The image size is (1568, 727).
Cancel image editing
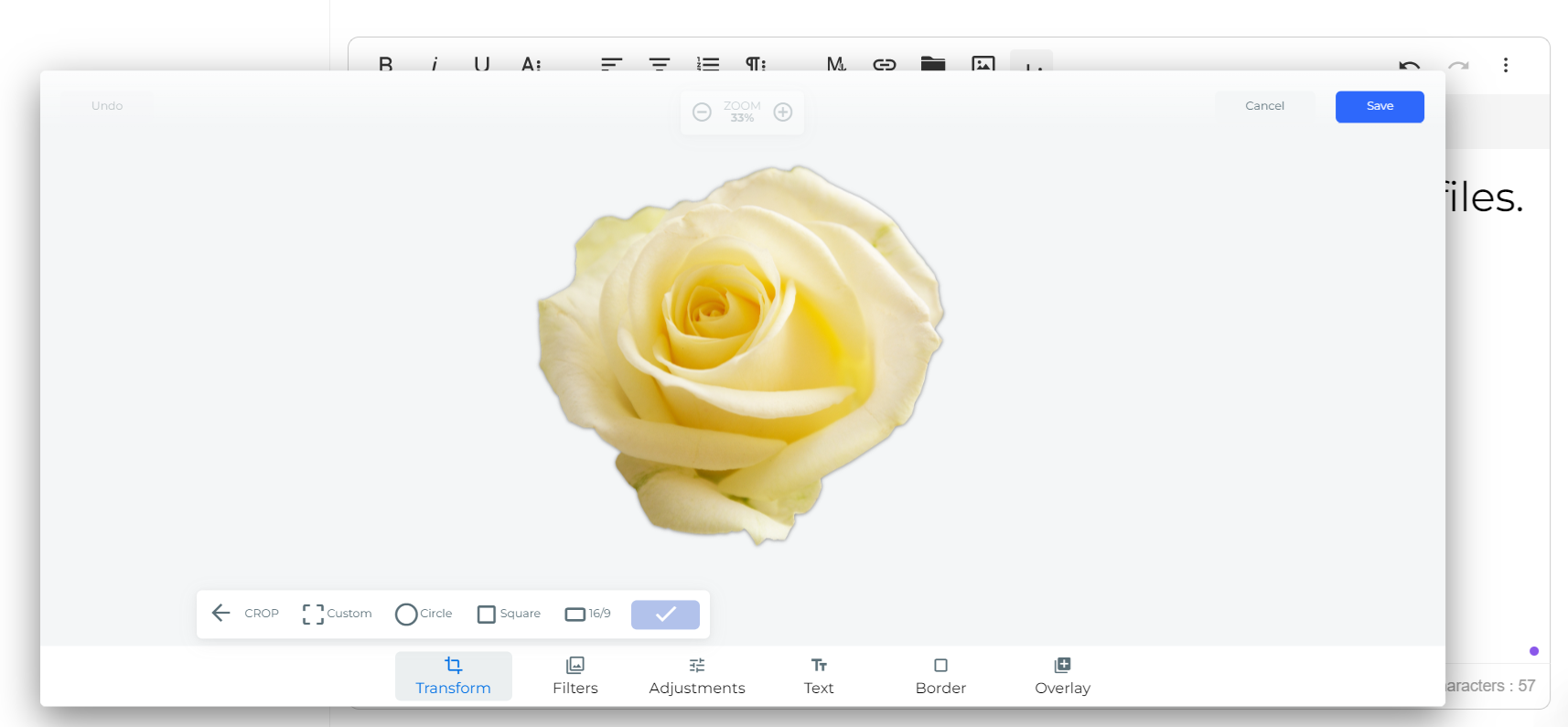pos(1264,106)
